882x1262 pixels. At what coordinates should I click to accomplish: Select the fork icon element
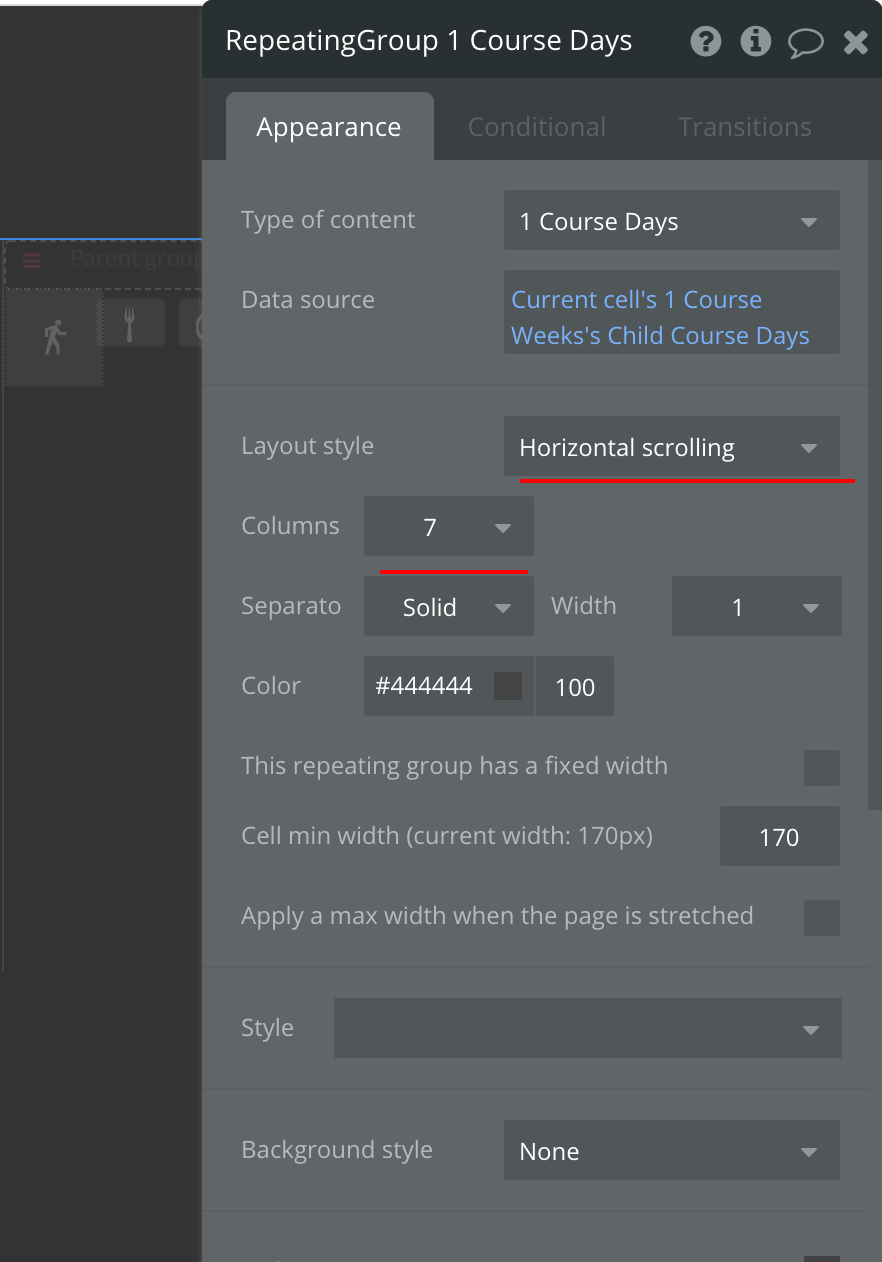click(x=130, y=323)
